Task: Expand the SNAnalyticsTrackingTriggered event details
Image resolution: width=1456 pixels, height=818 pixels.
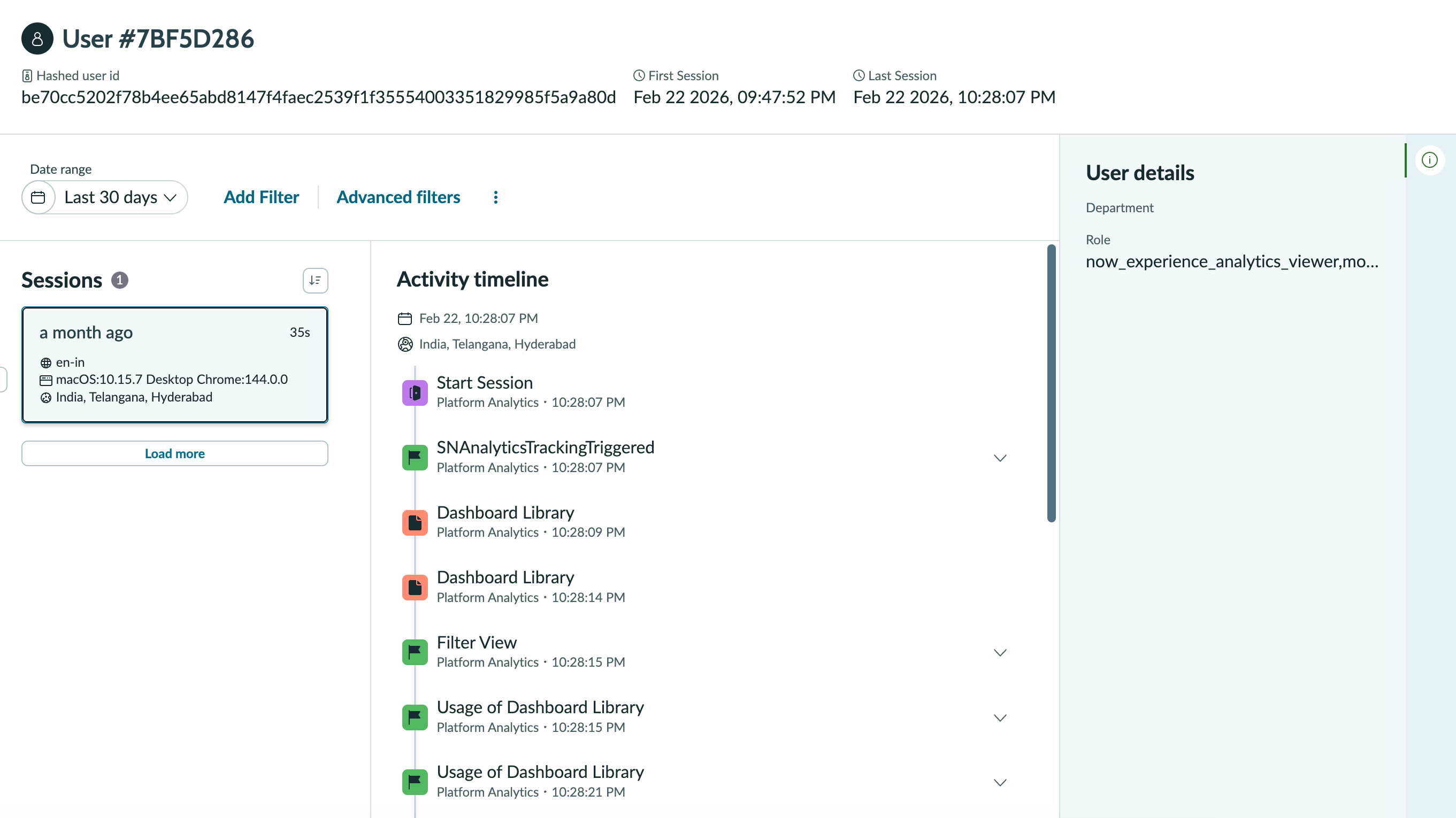Action: (1000, 458)
